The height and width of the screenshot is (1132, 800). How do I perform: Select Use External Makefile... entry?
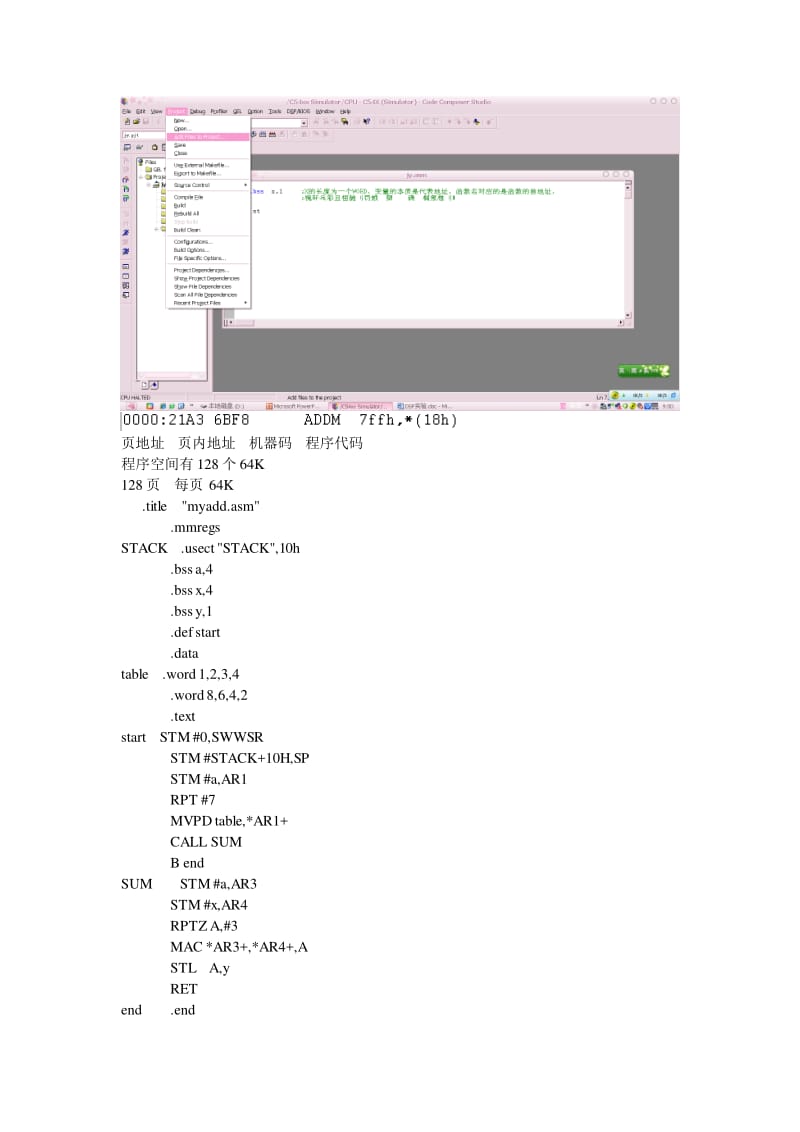click(208, 165)
